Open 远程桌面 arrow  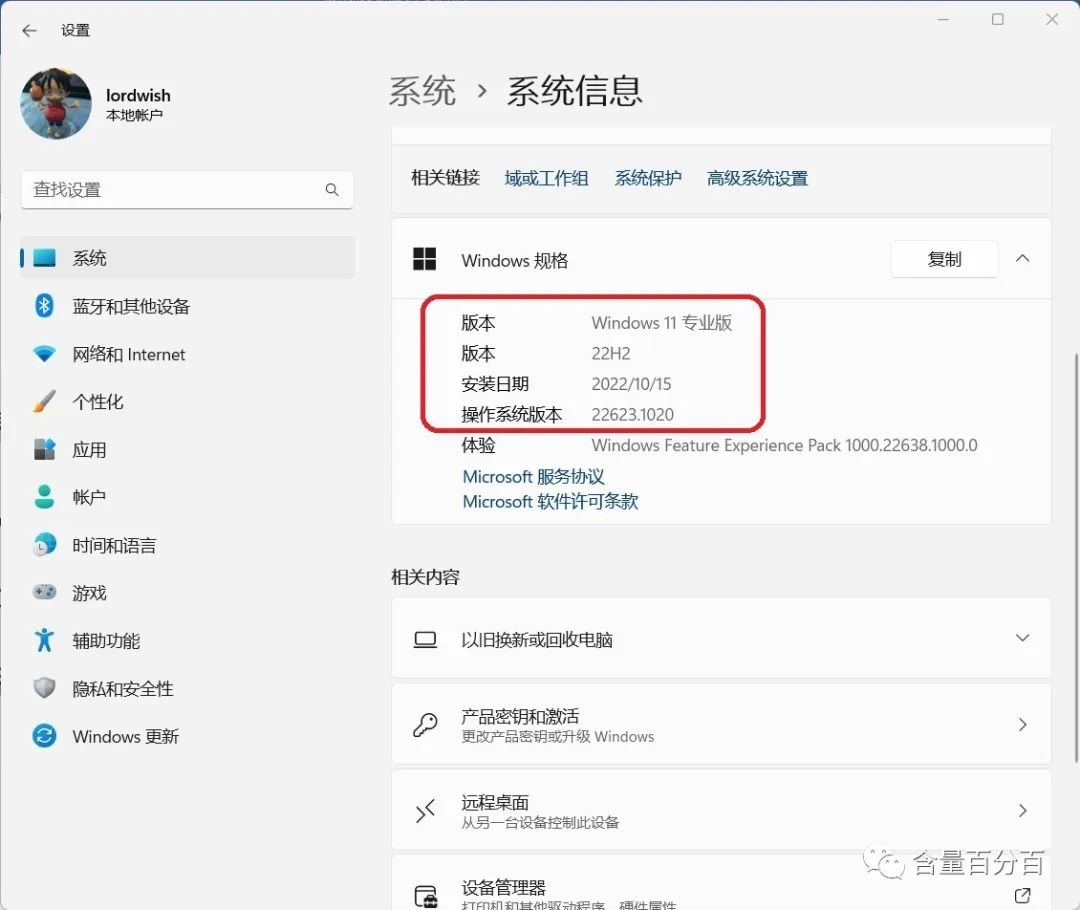(1023, 810)
